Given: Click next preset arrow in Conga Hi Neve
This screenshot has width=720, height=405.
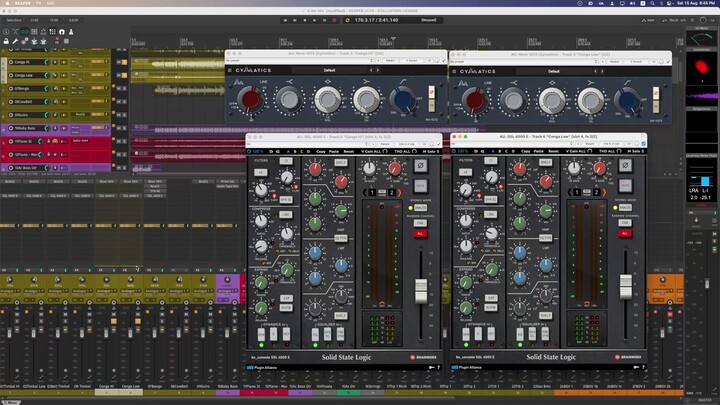Looking at the screenshot, I should 378,70.
